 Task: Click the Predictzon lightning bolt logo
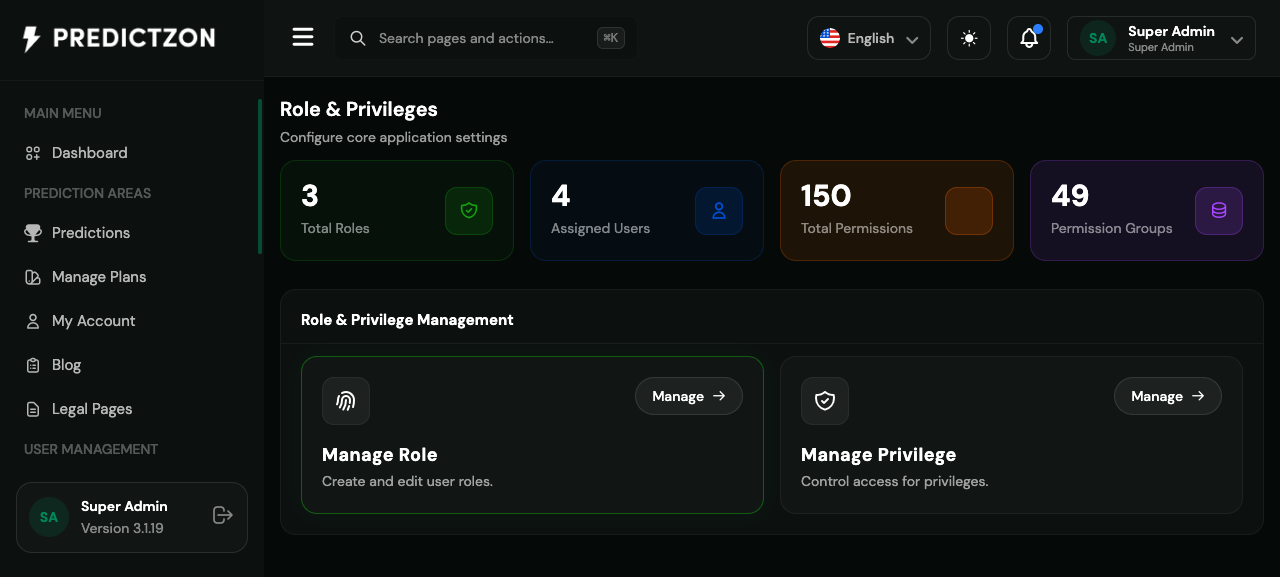pos(32,38)
